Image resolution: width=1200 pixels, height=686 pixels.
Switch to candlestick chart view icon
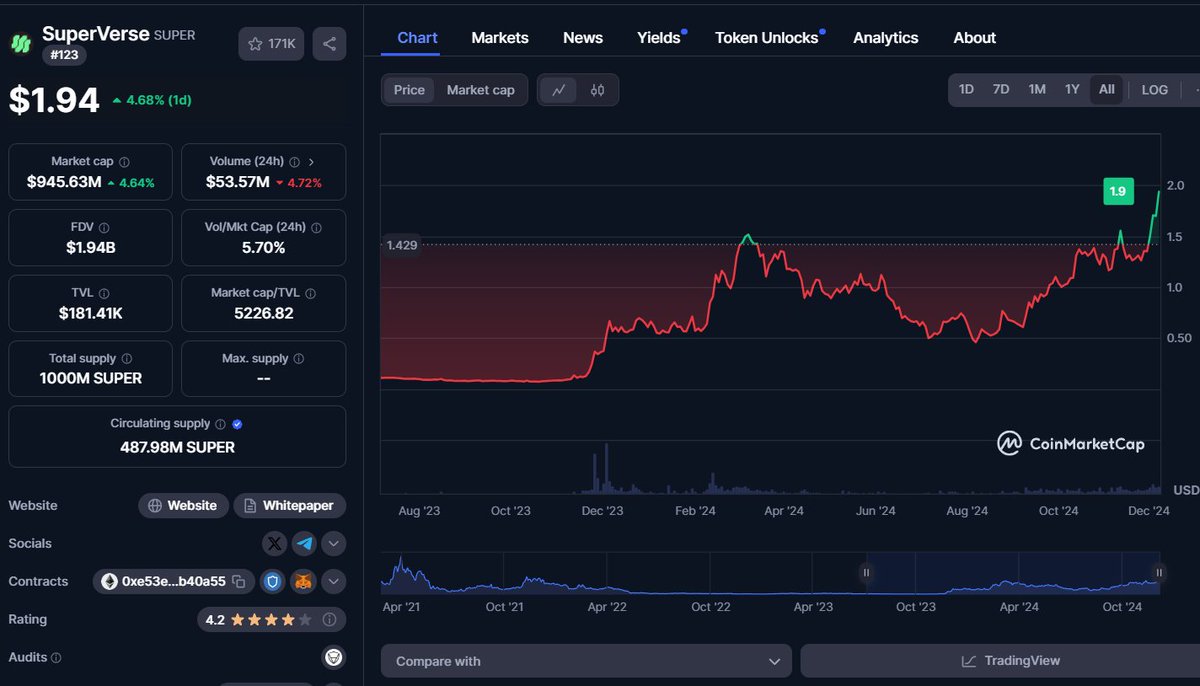pyautogui.click(x=598, y=90)
